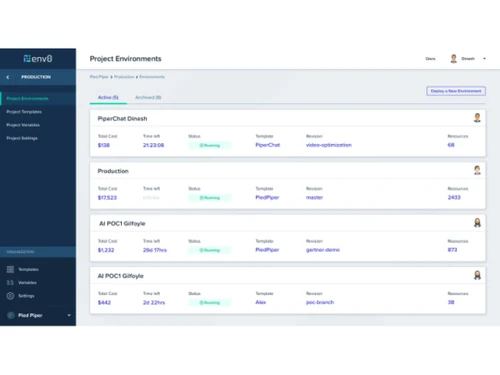This screenshot has height=375, width=500.
Task: Open Templates grid icon in organization section
Action: [x=10, y=269]
